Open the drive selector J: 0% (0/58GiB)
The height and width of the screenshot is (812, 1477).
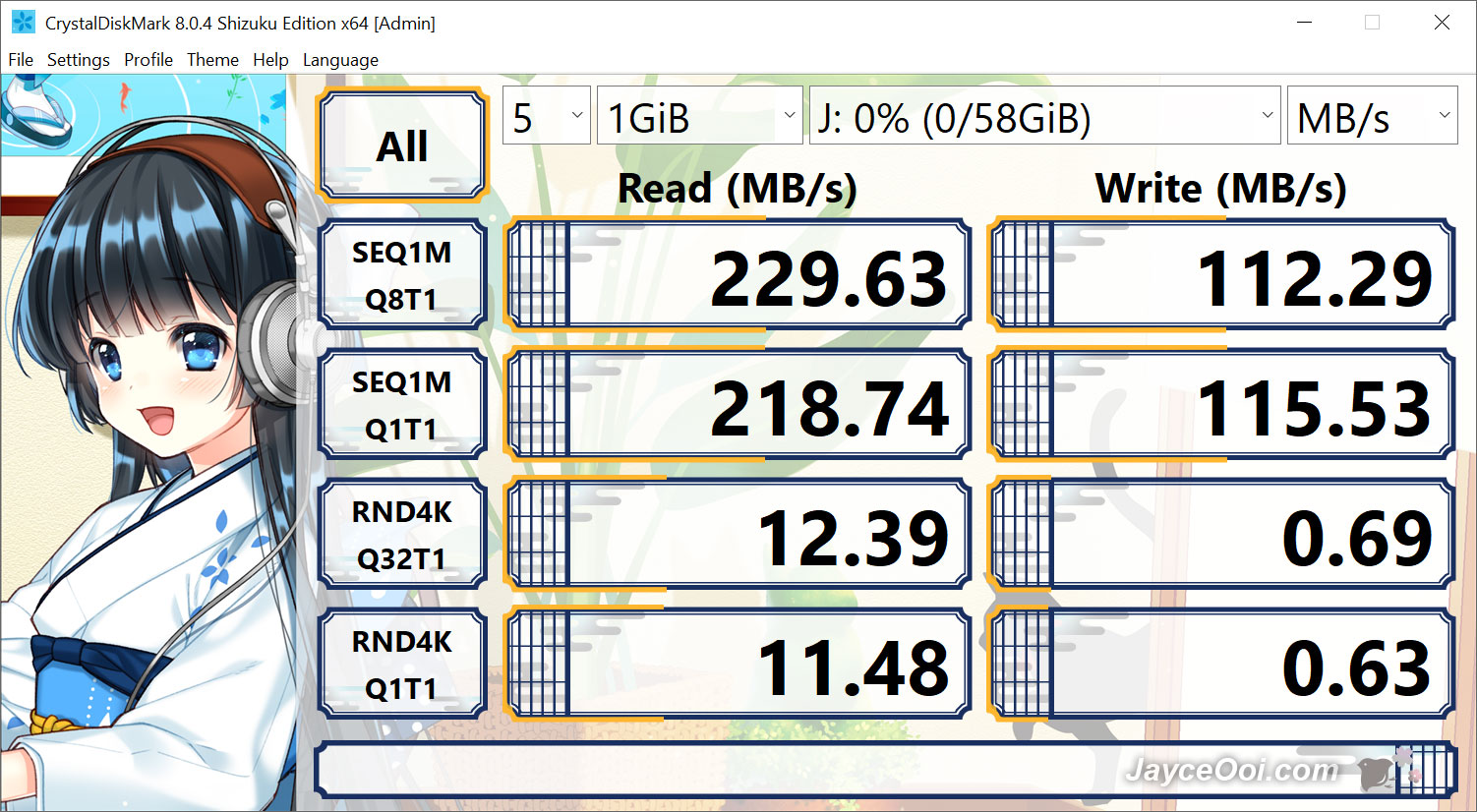tap(1045, 116)
